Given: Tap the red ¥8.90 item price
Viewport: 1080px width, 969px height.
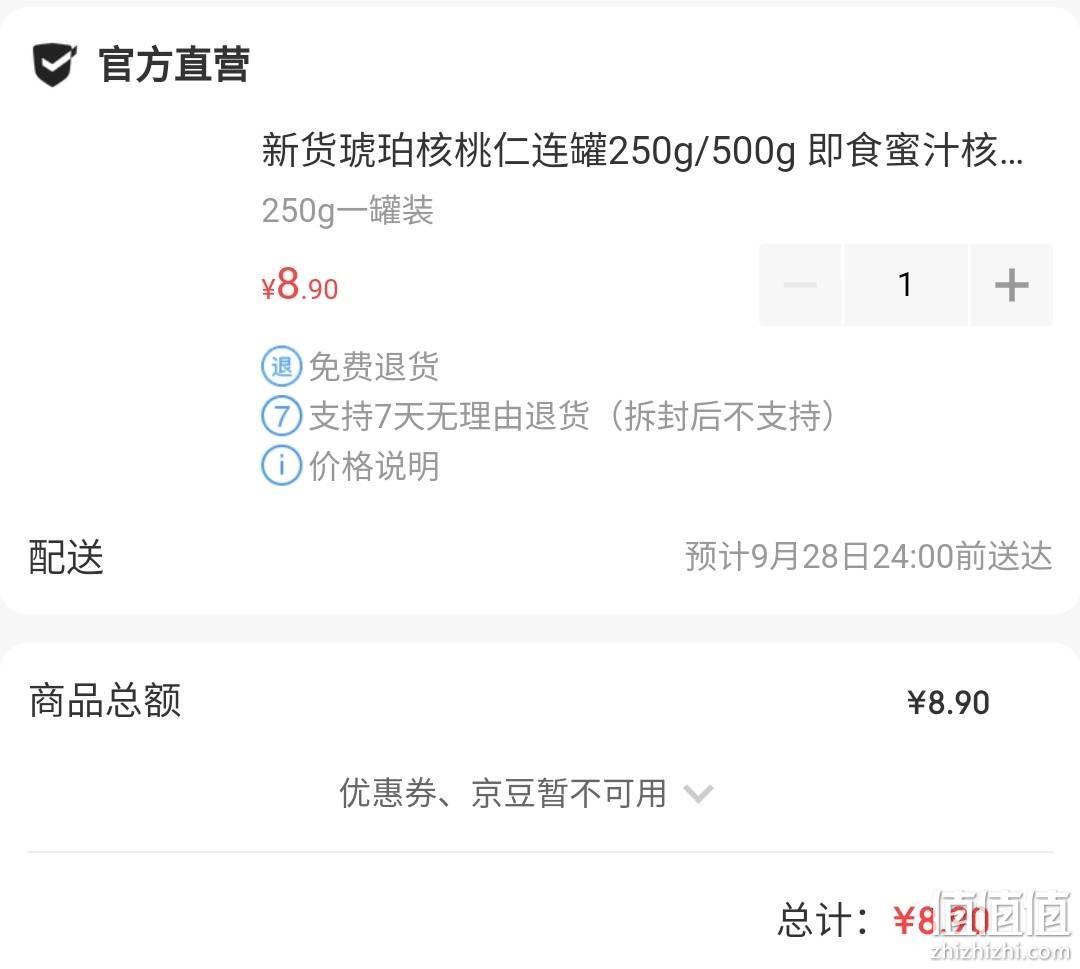Looking at the screenshot, I should pos(300,284).
